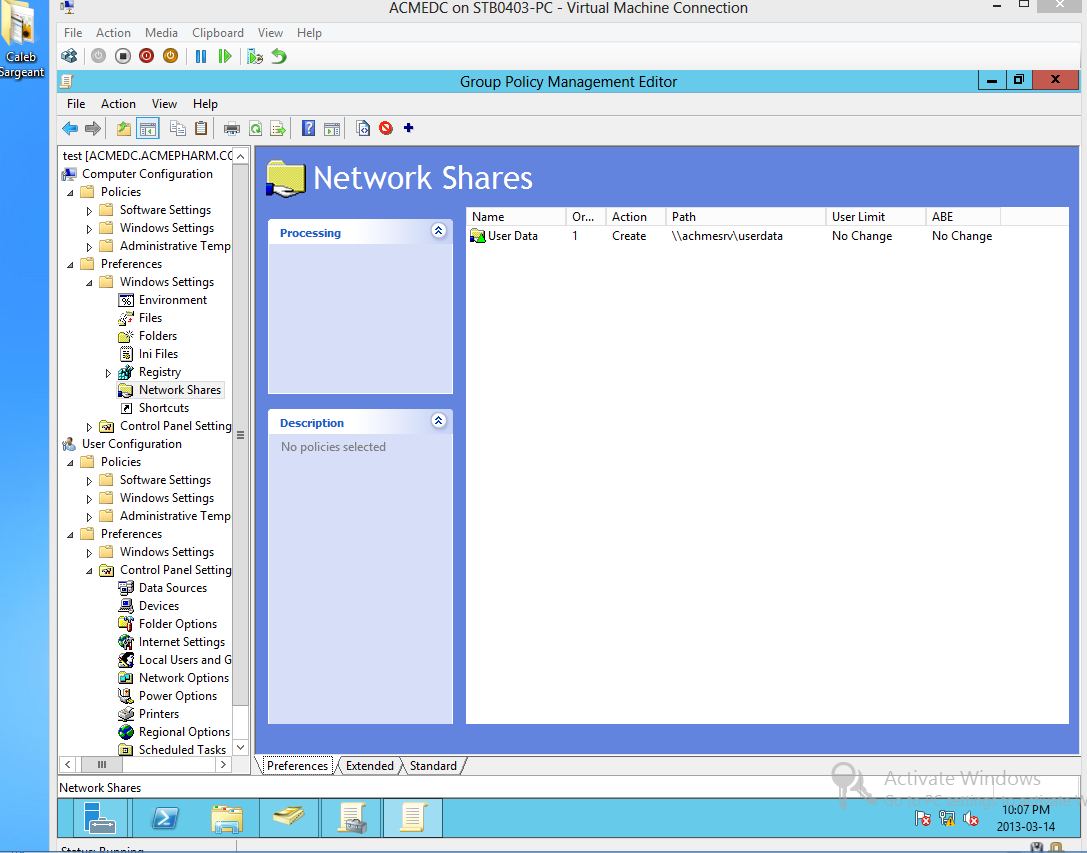The height and width of the screenshot is (853, 1087).
Task: Sort by the User Limit column header
Action: (x=875, y=216)
